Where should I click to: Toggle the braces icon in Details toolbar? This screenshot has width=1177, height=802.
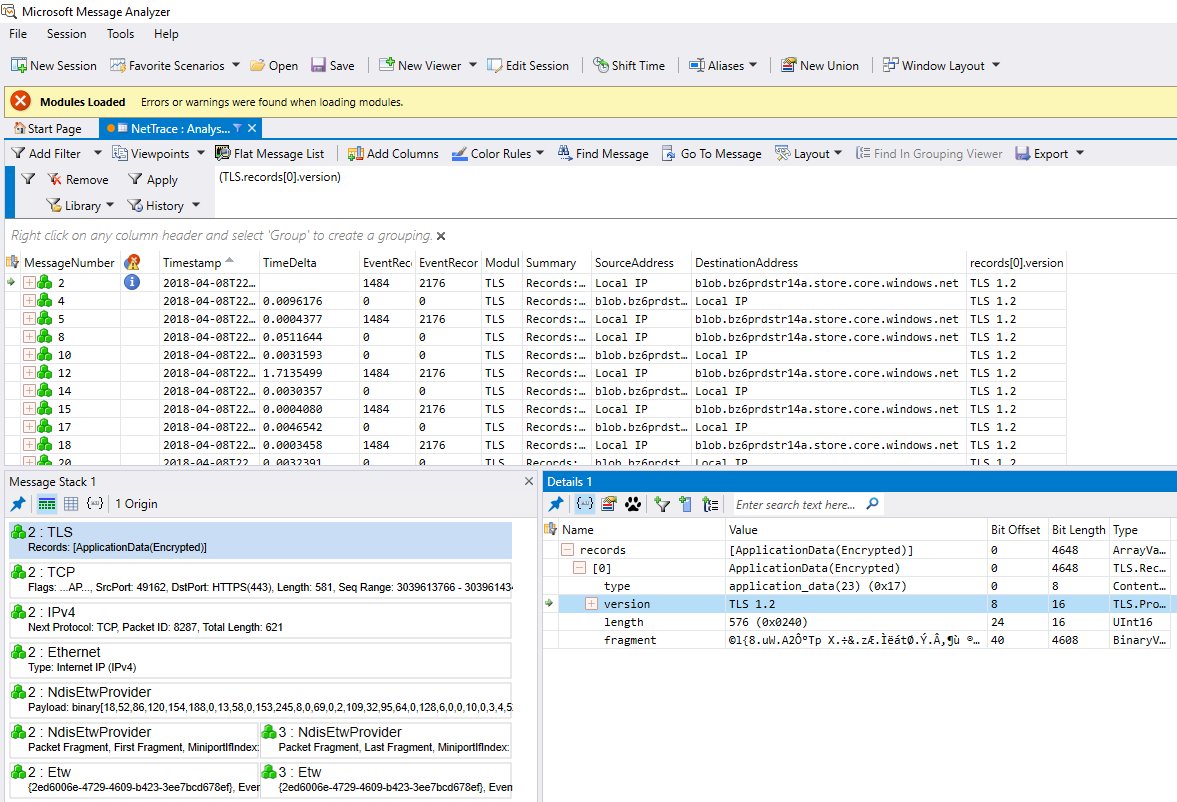click(585, 504)
